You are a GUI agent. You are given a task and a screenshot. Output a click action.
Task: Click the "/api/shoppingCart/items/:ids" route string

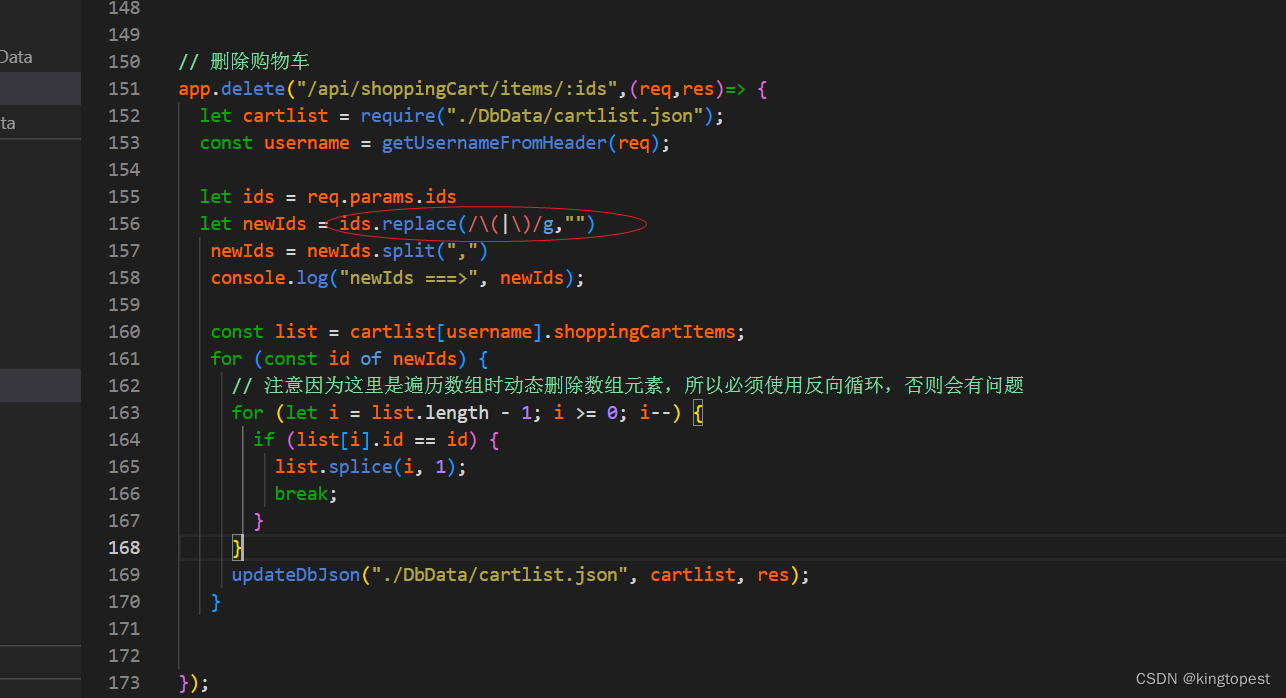(x=457, y=89)
